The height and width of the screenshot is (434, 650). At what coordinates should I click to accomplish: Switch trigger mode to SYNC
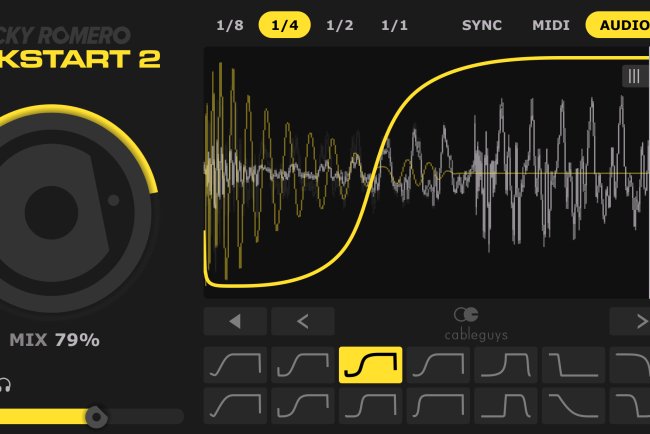482,25
